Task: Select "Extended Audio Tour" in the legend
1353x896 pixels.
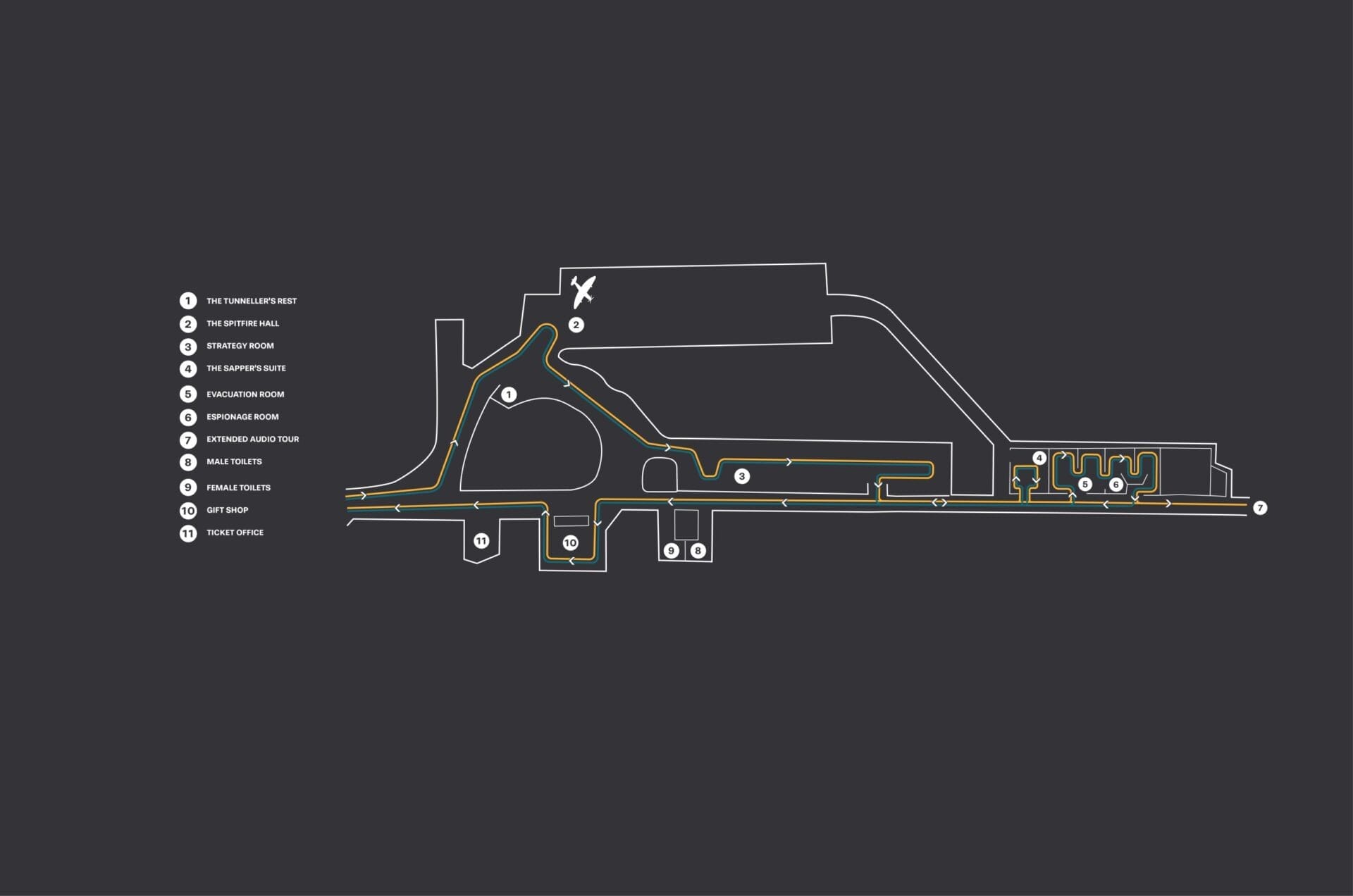Action: pyautogui.click(x=252, y=439)
